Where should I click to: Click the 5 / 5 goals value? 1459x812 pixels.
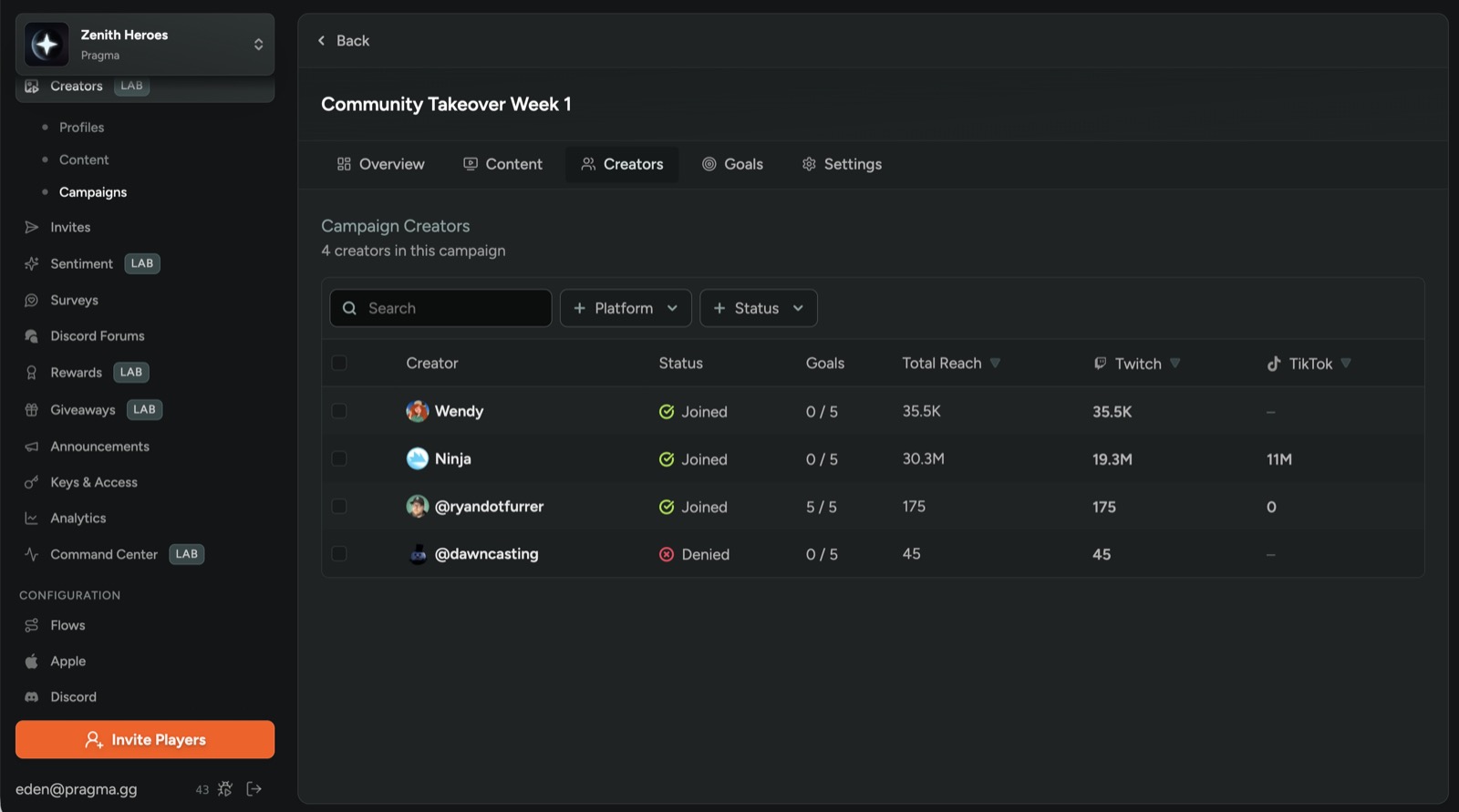point(822,507)
